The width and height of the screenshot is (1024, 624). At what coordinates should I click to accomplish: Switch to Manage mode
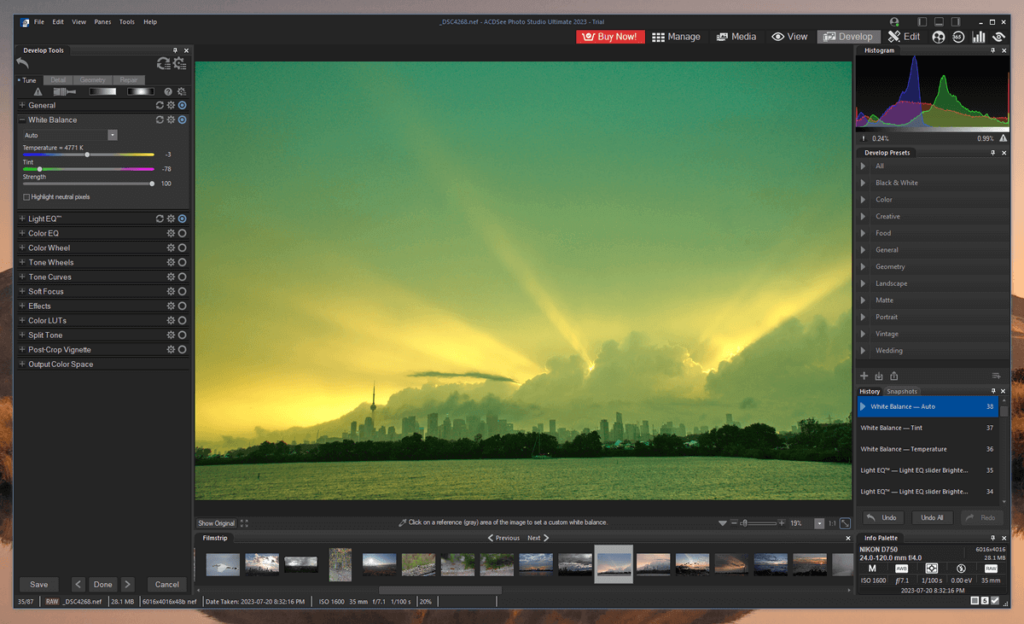[676, 37]
